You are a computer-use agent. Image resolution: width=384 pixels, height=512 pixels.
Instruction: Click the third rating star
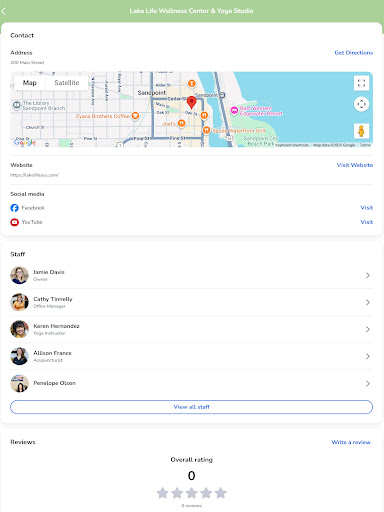pyautogui.click(x=192, y=493)
